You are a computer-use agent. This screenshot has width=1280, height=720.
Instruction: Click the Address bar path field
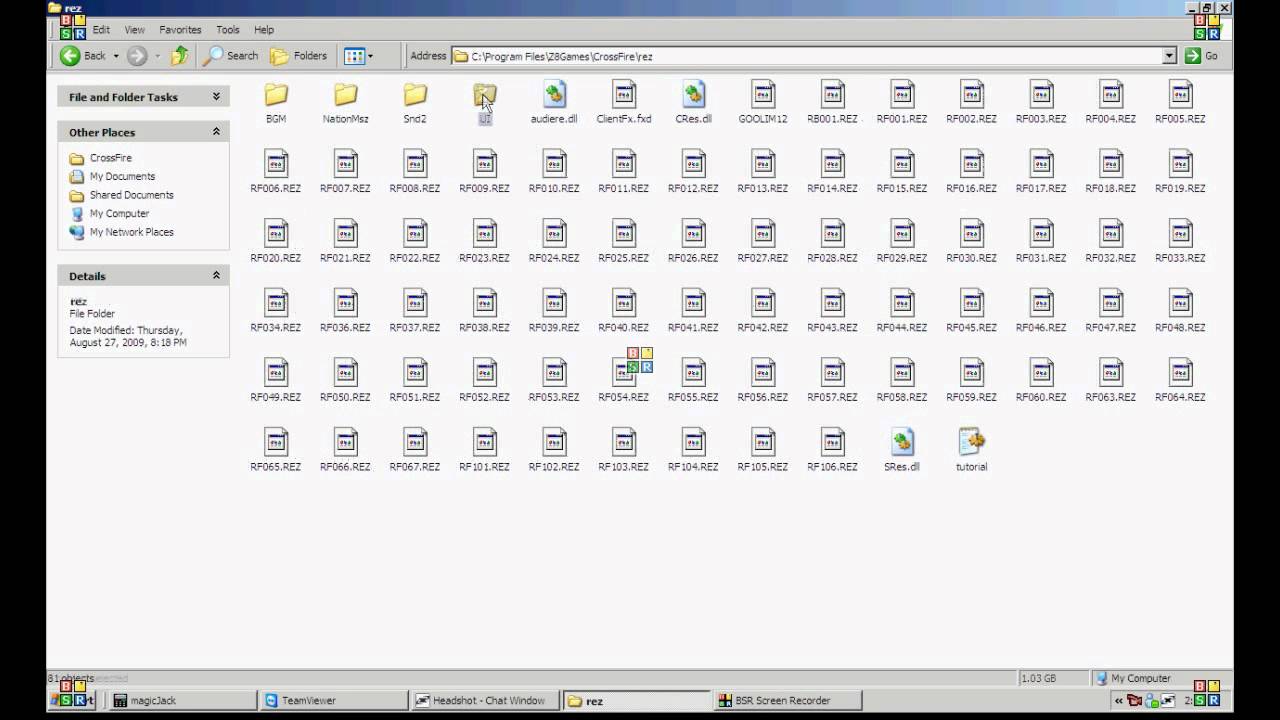point(808,56)
